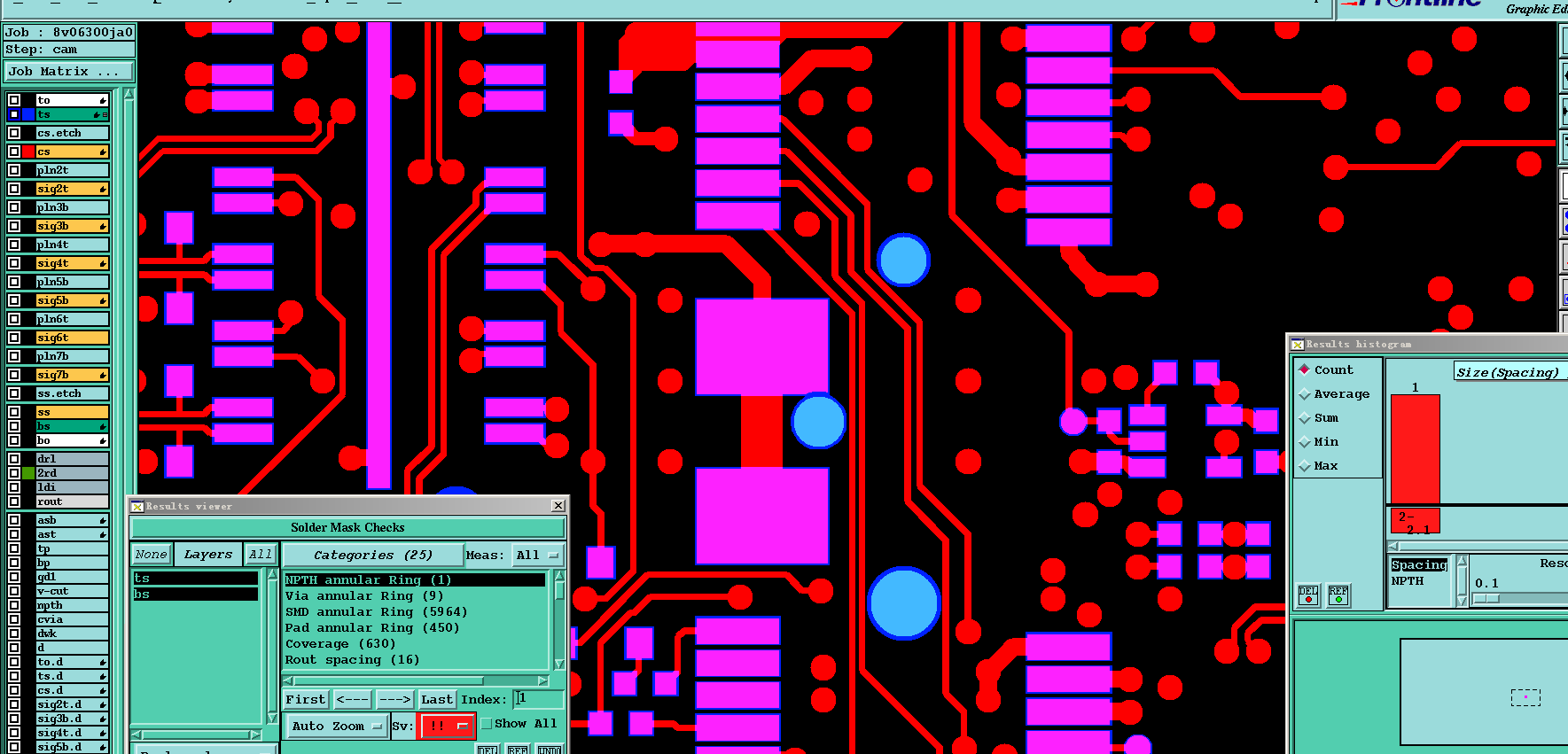
Task: Open the Meas All dropdown
Action: [537, 556]
